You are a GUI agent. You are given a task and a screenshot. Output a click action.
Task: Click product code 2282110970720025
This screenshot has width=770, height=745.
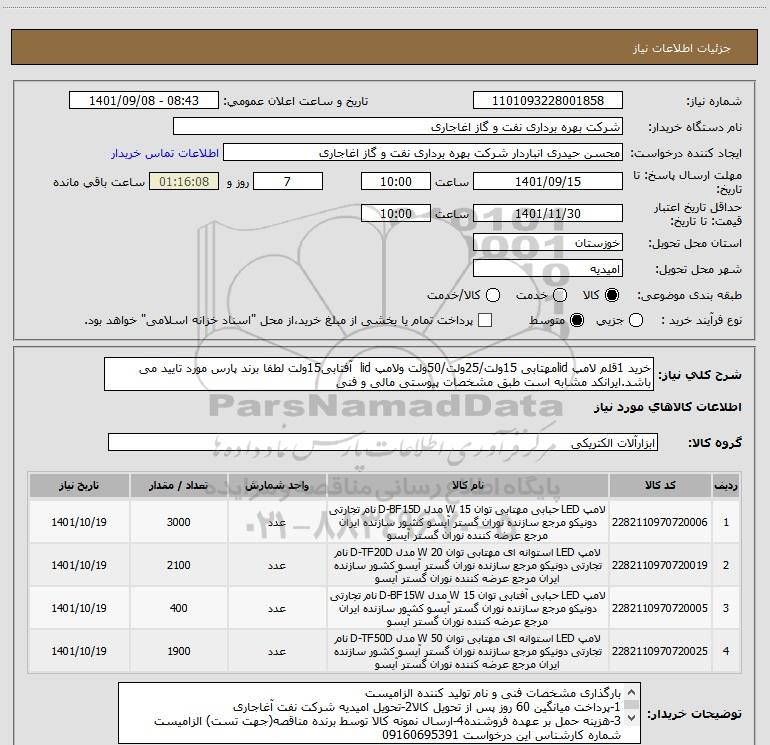pyautogui.click(x=660, y=651)
